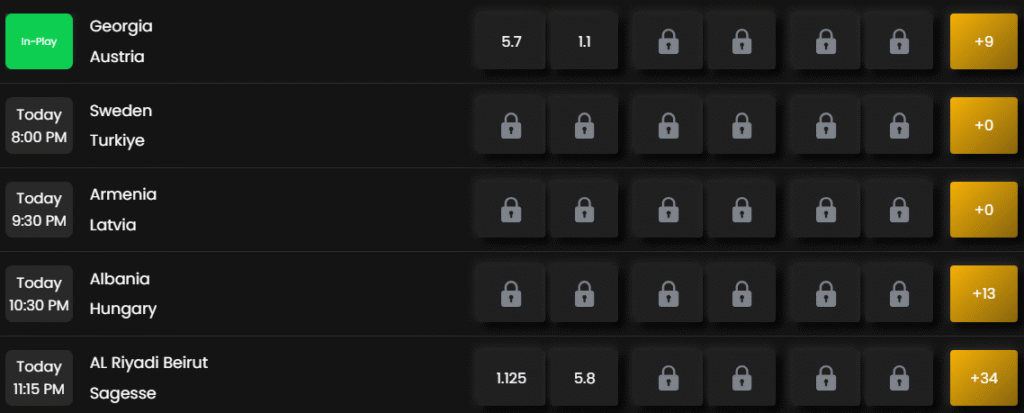The height and width of the screenshot is (413, 1024).
Task: Click first lock icon in Albania row
Action: coord(511,293)
